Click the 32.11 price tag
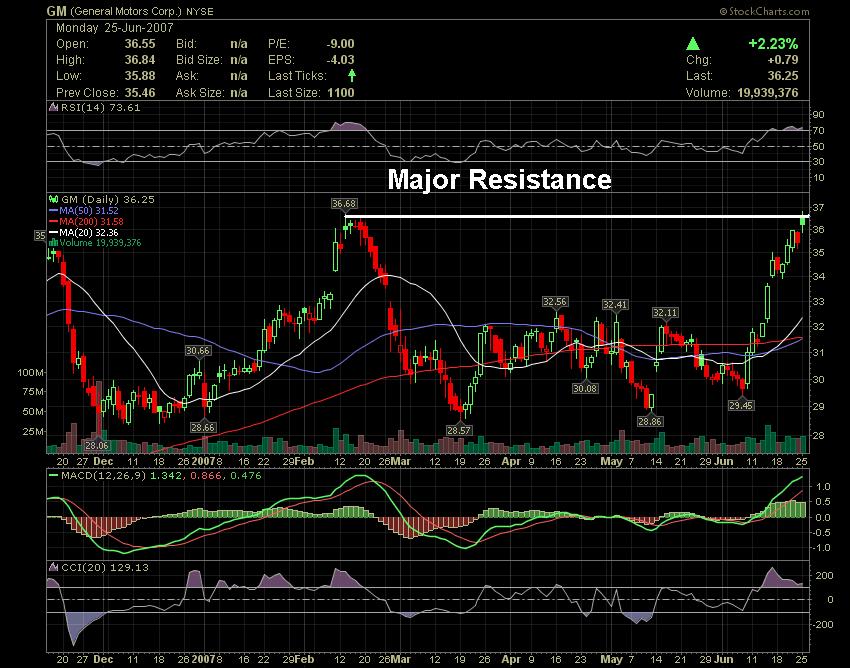Viewport: 850px width, 668px height. pyautogui.click(x=665, y=313)
